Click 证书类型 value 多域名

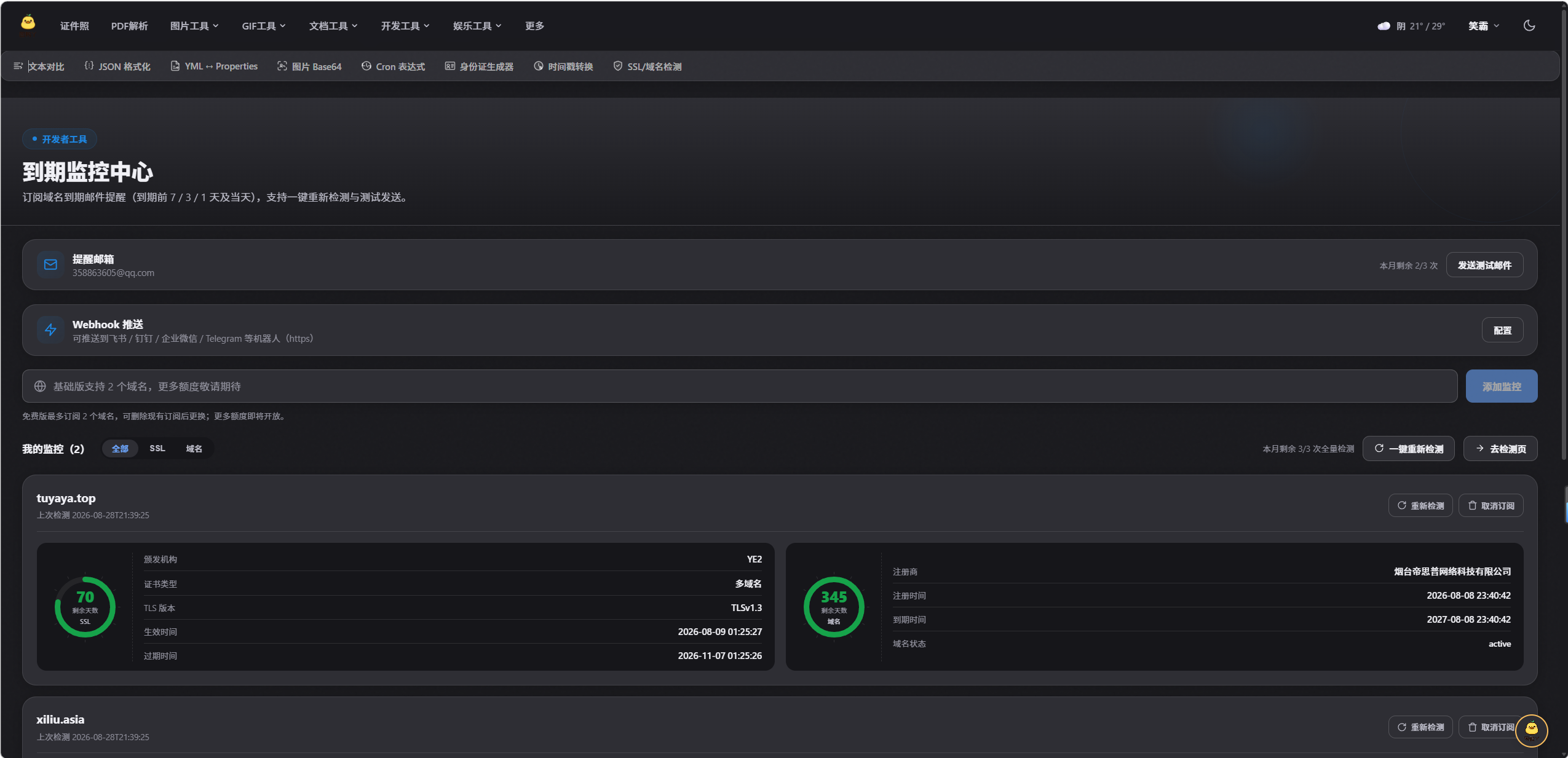(748, 583)
